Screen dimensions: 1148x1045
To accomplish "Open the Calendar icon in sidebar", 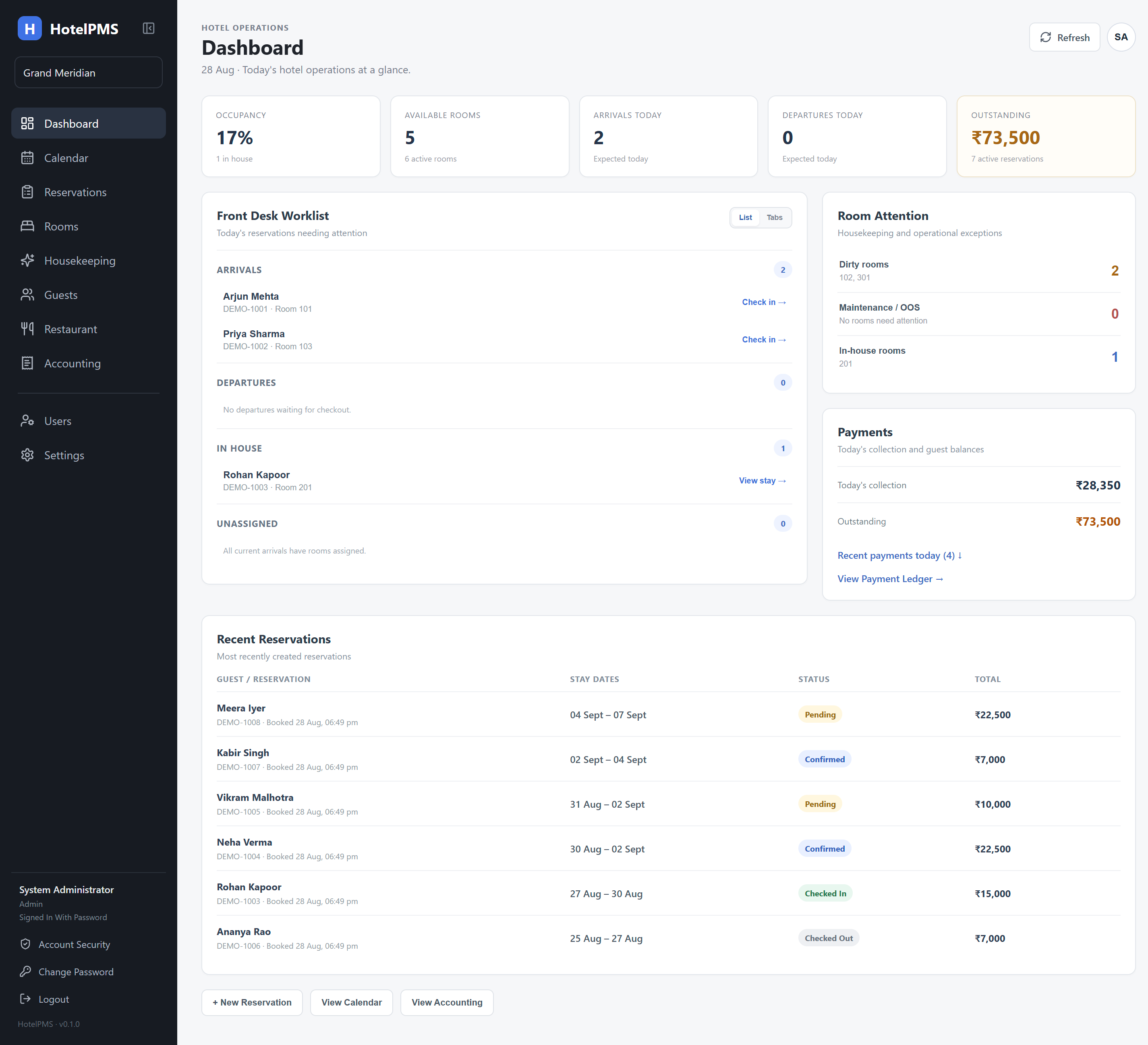I will 27,158.
